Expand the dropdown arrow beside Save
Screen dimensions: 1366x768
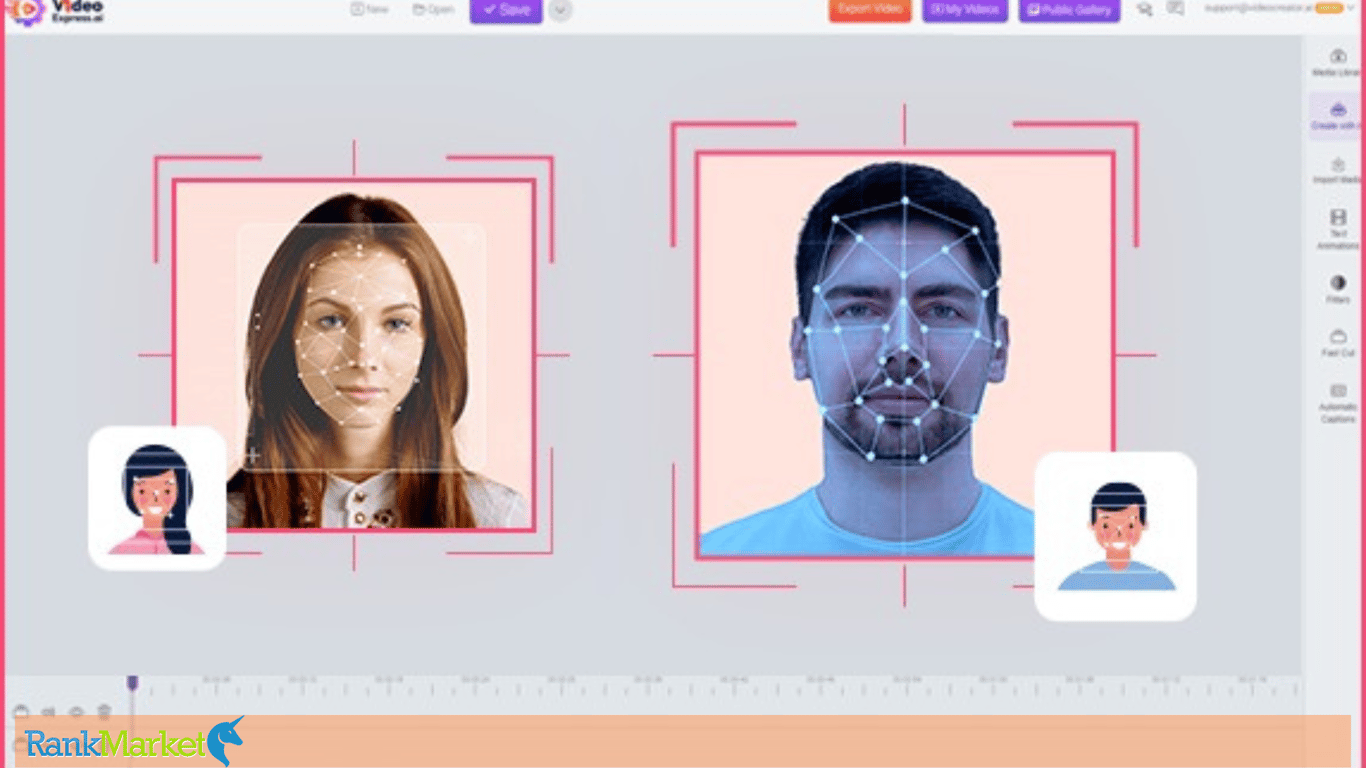click(x=560, y=10)
